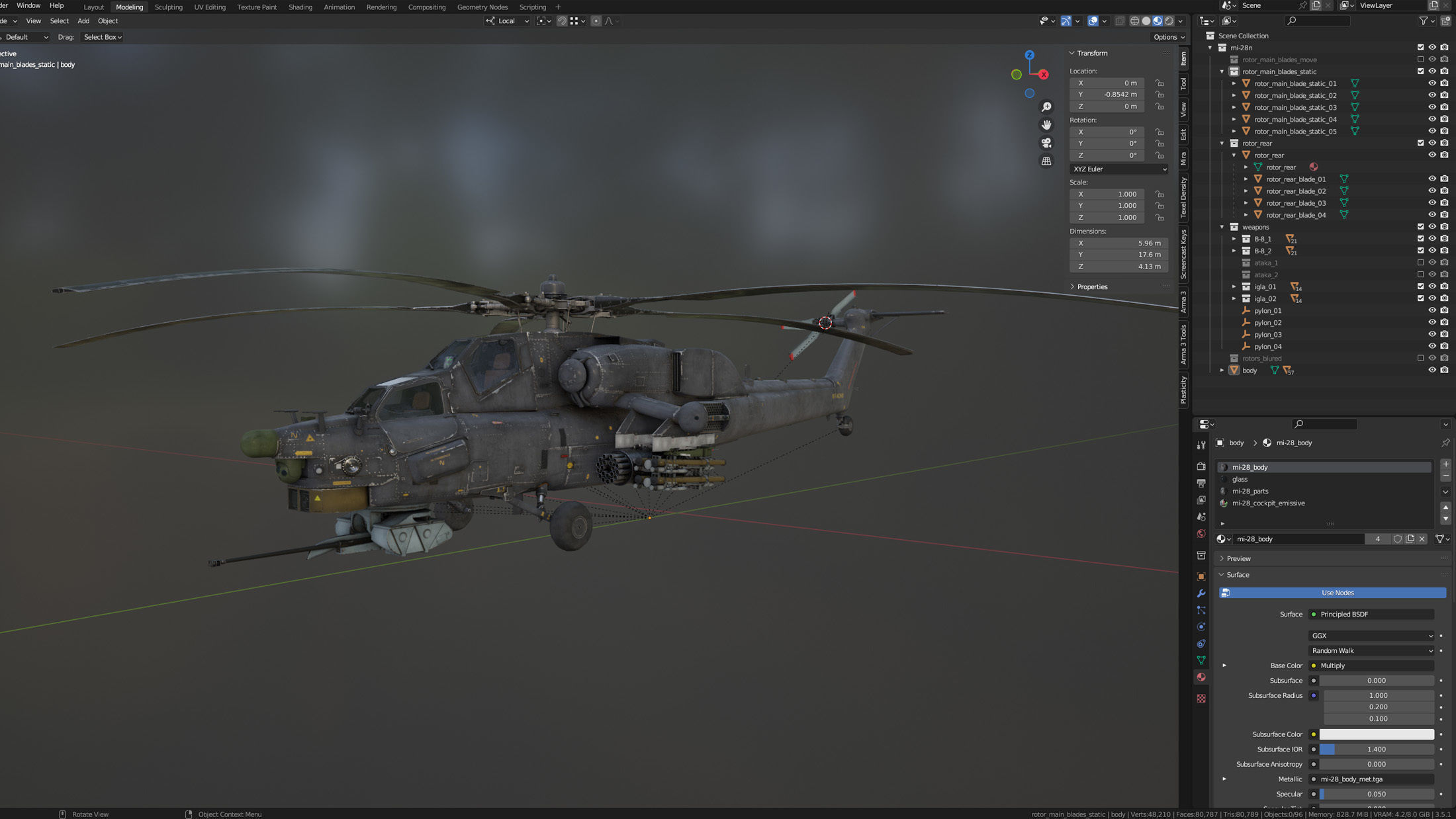Click the Subsurface Color swatch
This screenshot has height=819, width=1456.
(x=1377, y=734)
